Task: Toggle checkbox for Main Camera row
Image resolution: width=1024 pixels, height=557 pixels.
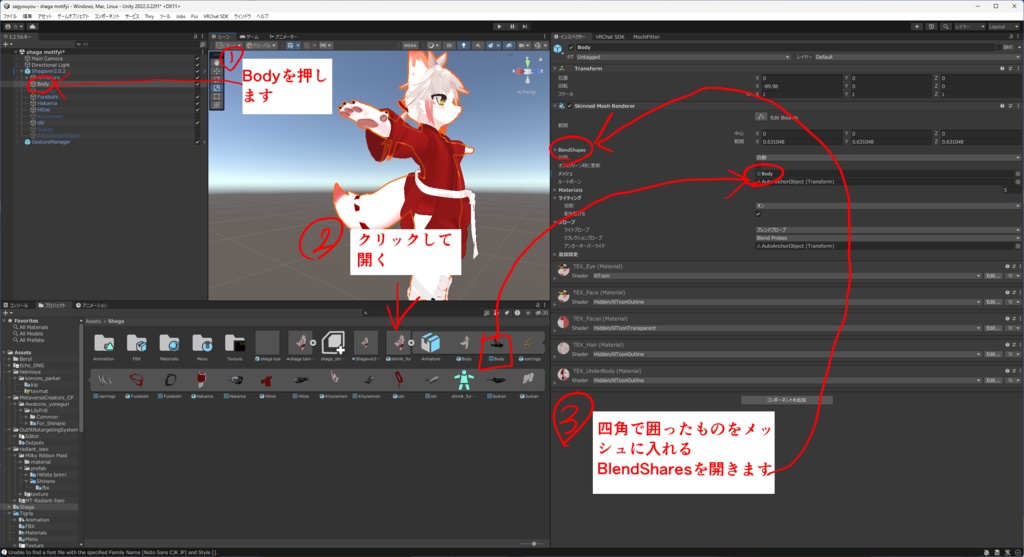Action: [x=197, y=59]
